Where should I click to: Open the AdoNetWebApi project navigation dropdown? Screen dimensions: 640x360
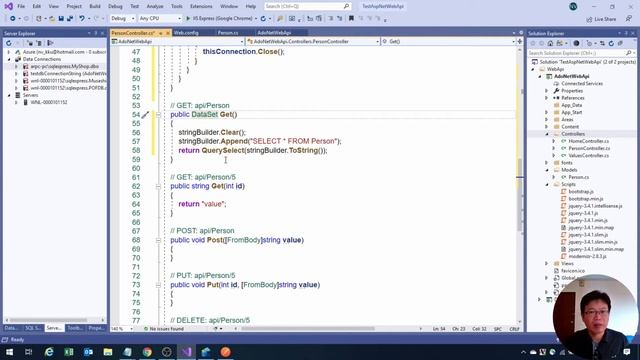178,41
